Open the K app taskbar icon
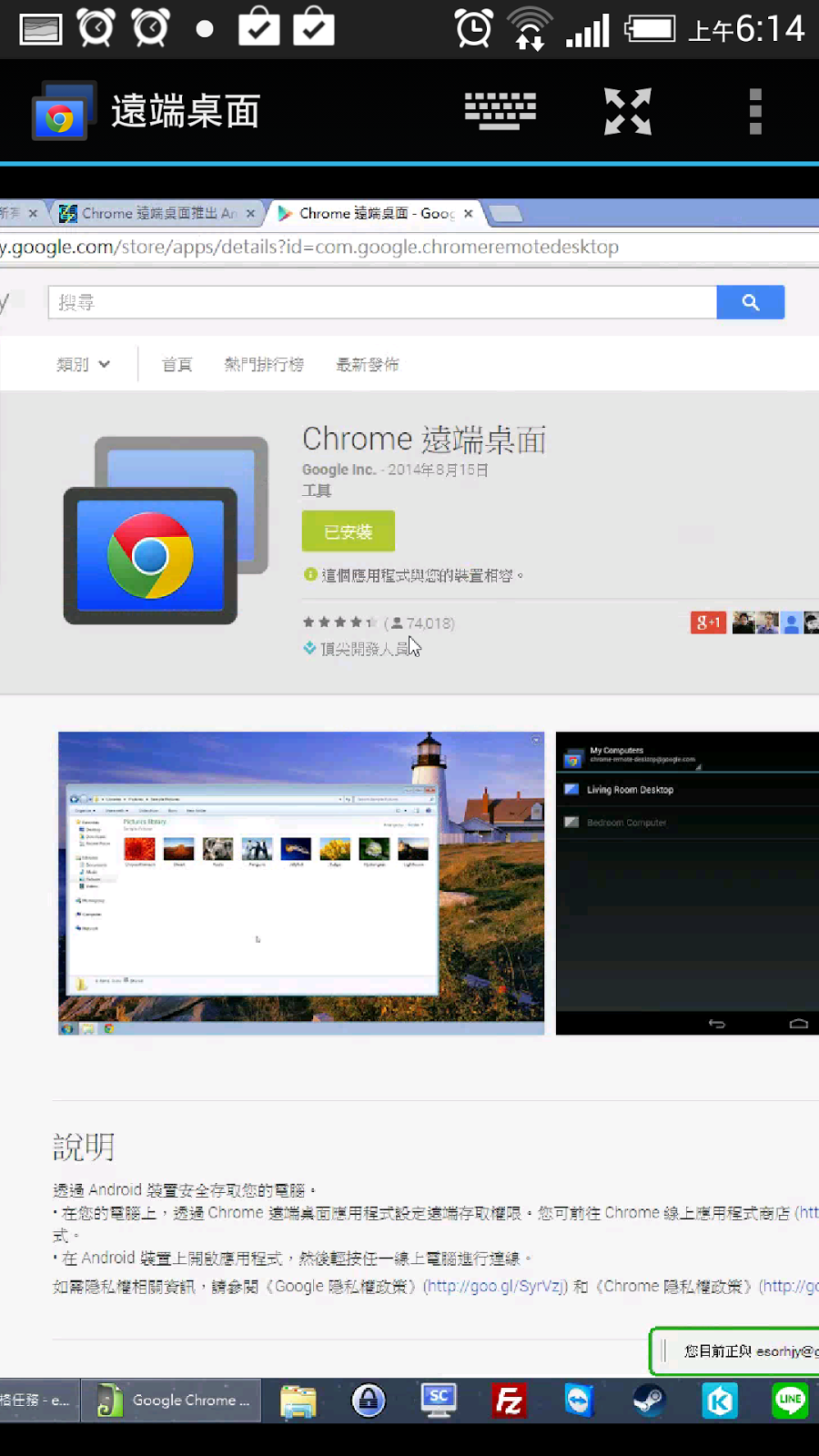Screen dimensions: 819x1456 [720, 1400]
